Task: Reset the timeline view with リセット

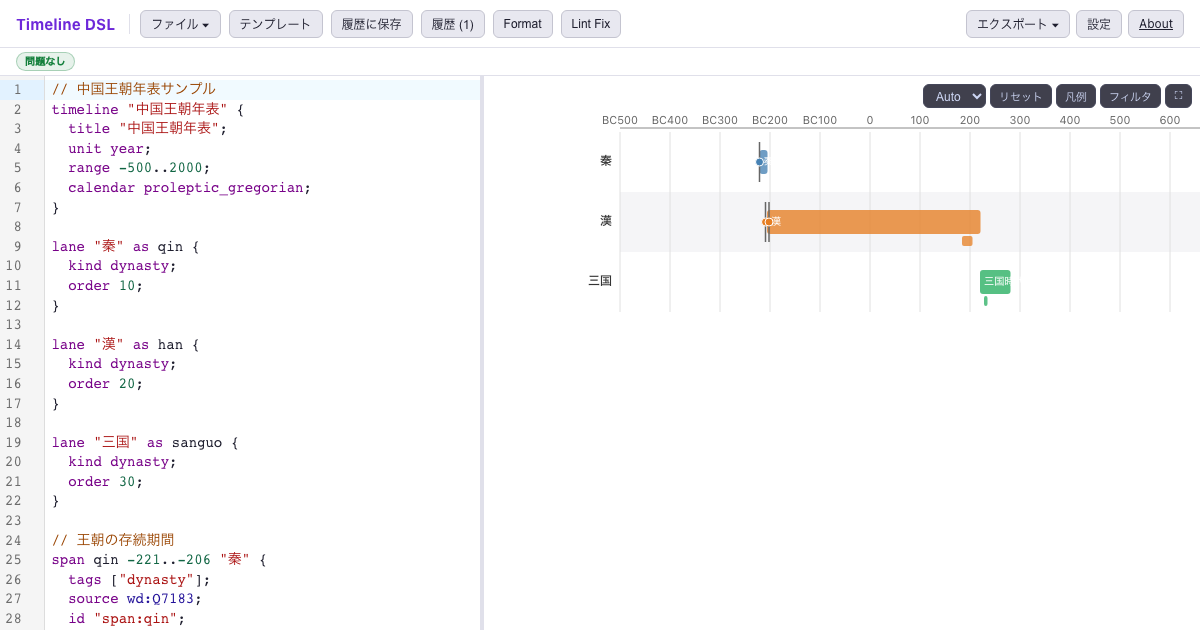Action: [1021, 96]
